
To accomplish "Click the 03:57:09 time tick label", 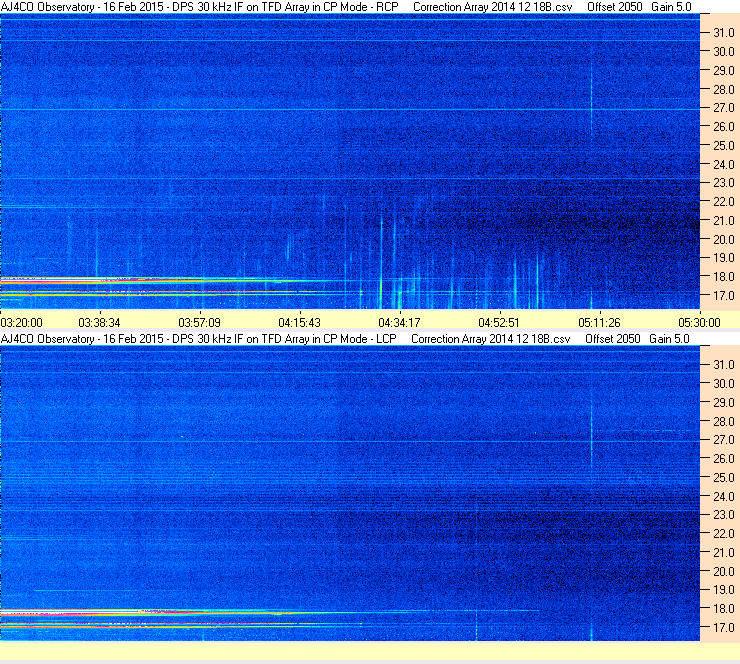I will pos(199,323).
